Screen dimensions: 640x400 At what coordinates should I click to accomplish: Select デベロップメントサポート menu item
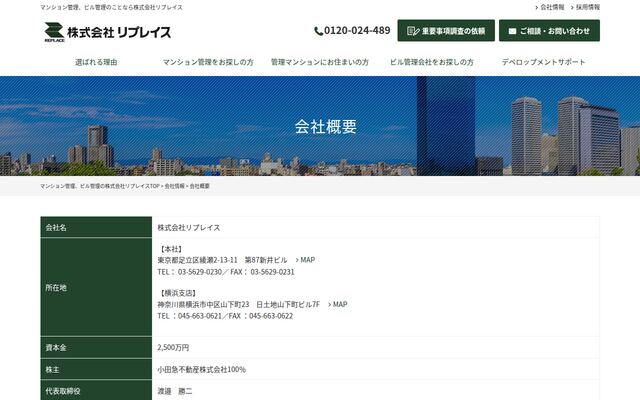click(x=544, y=62)
